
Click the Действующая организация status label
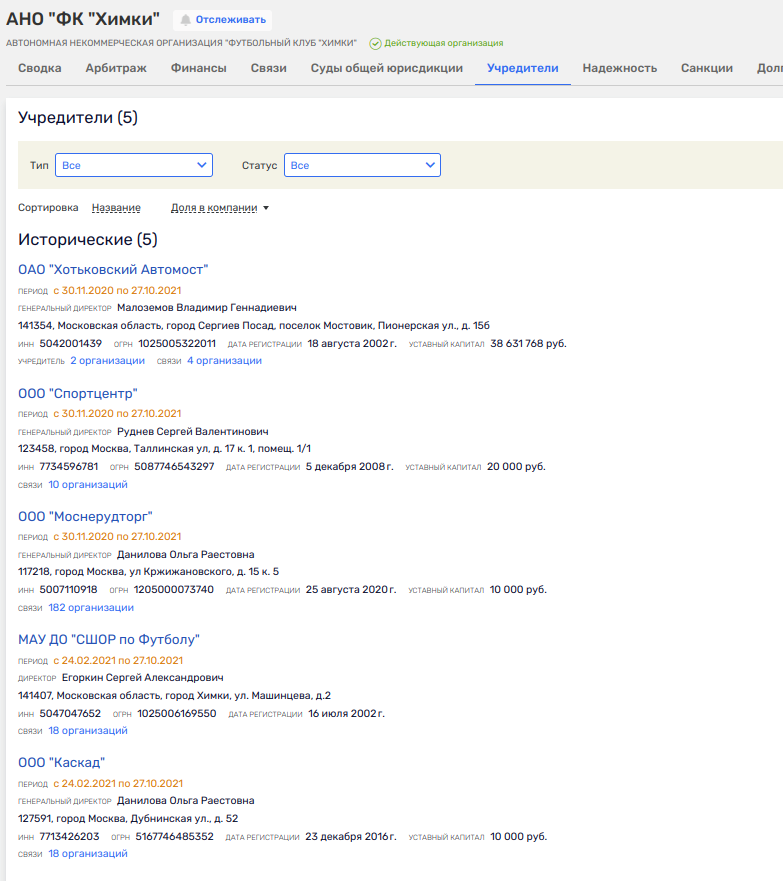pos(444,43)
